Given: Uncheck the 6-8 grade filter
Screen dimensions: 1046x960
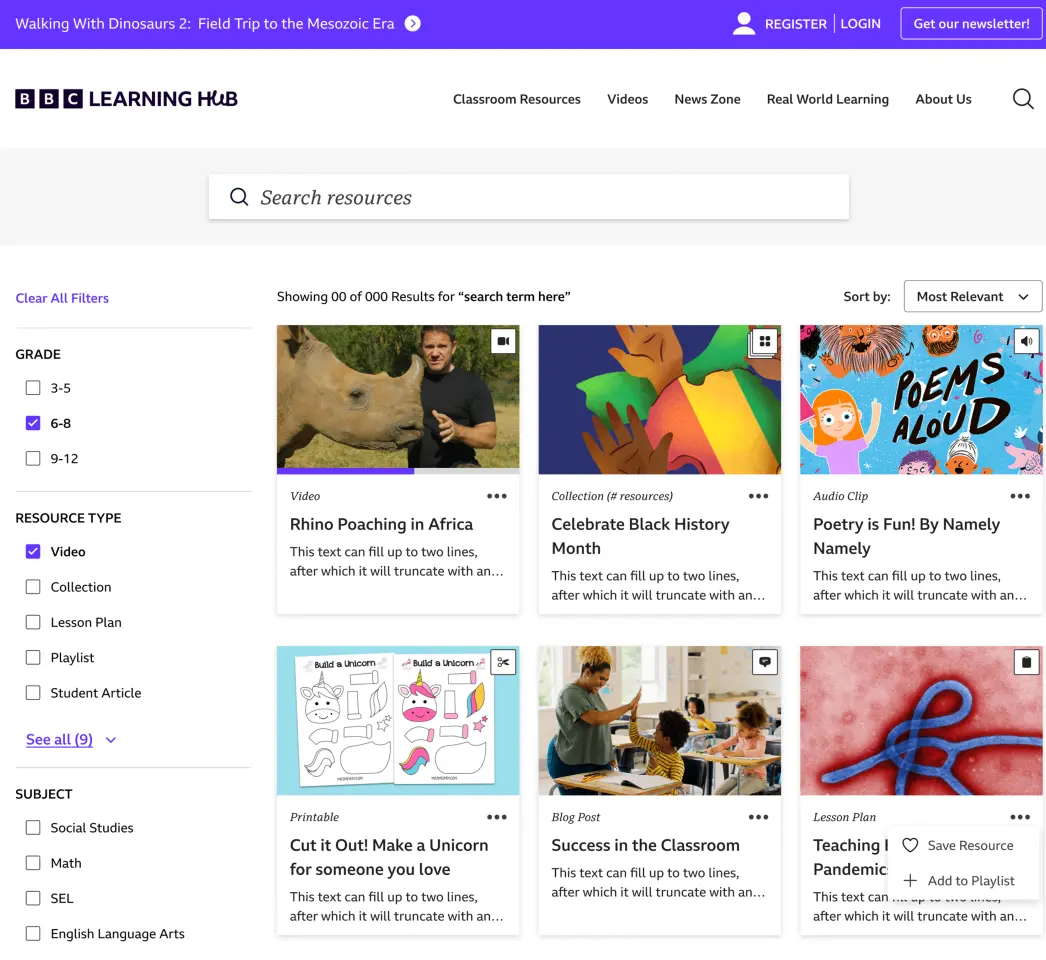Looking at the screenshot, I should click(x=33, y=423).
